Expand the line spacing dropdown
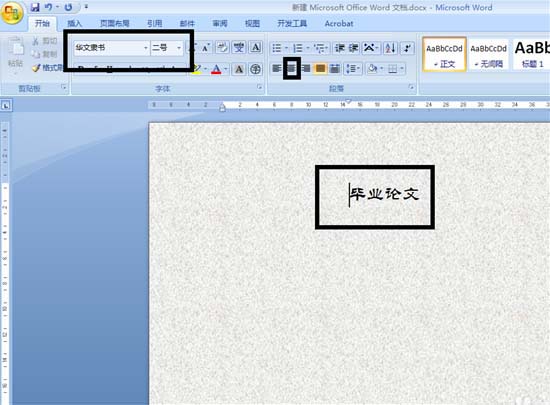This screenshot has width=550, height=405. click(x=353, y=68)
